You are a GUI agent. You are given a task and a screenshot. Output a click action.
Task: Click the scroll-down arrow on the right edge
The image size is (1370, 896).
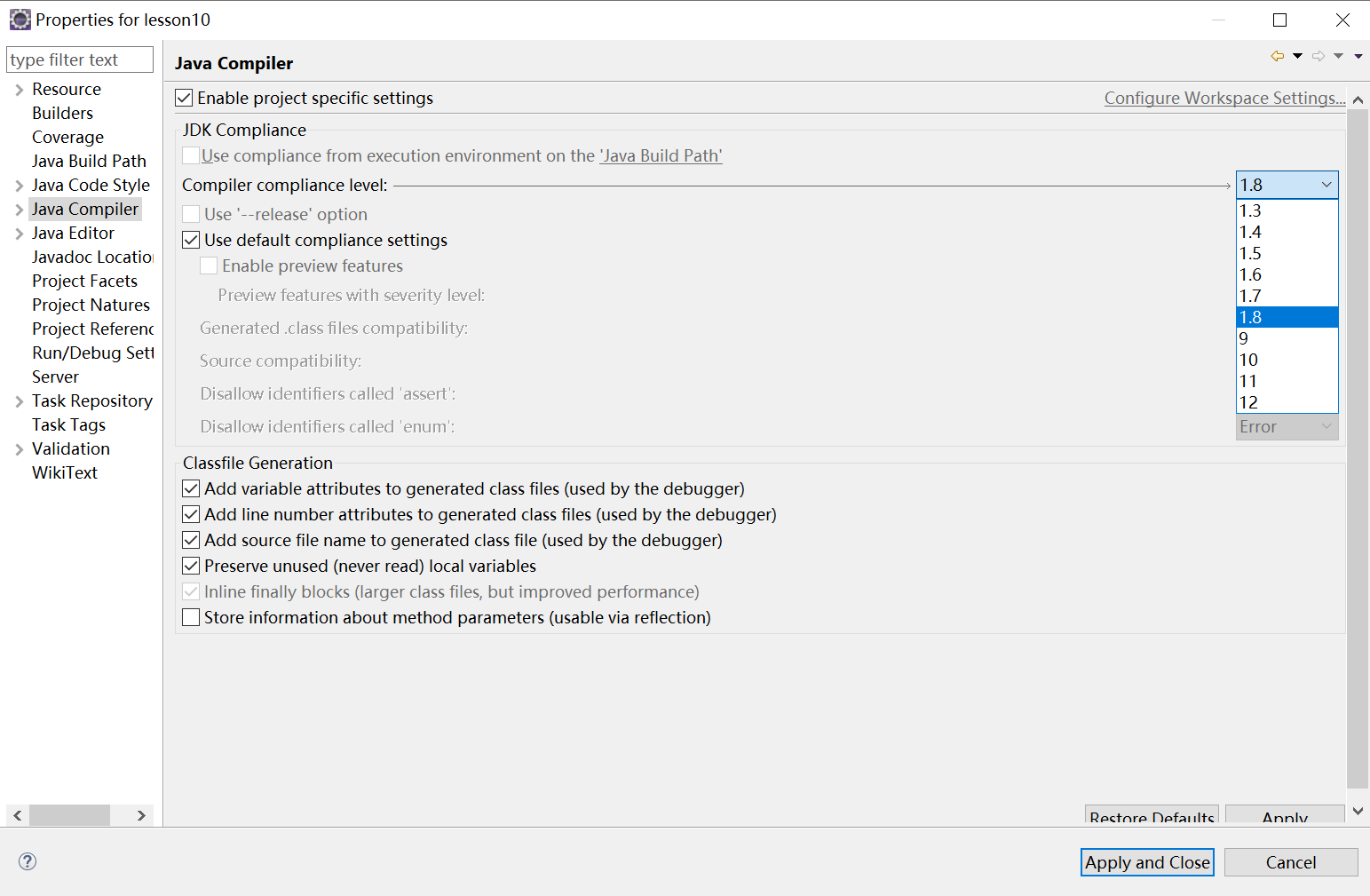[1358, 810]
